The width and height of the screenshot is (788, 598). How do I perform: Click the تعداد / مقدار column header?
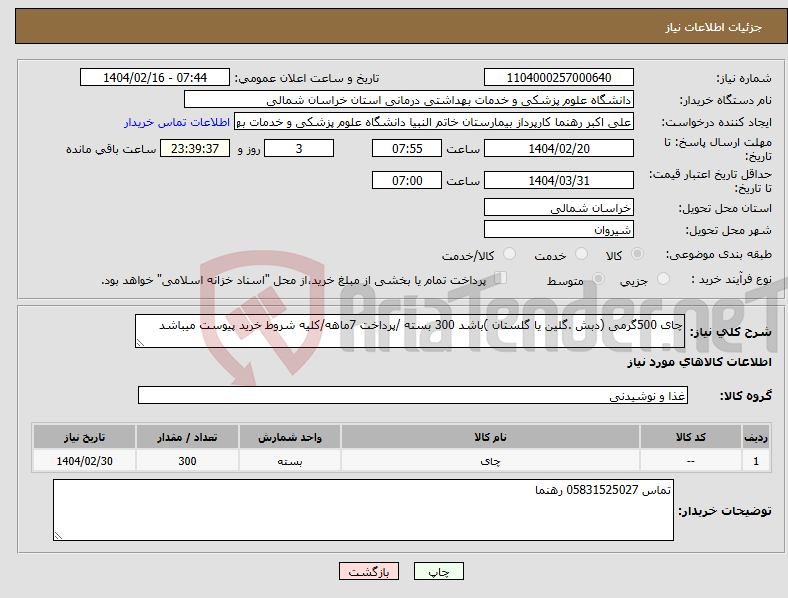(187, 437)
